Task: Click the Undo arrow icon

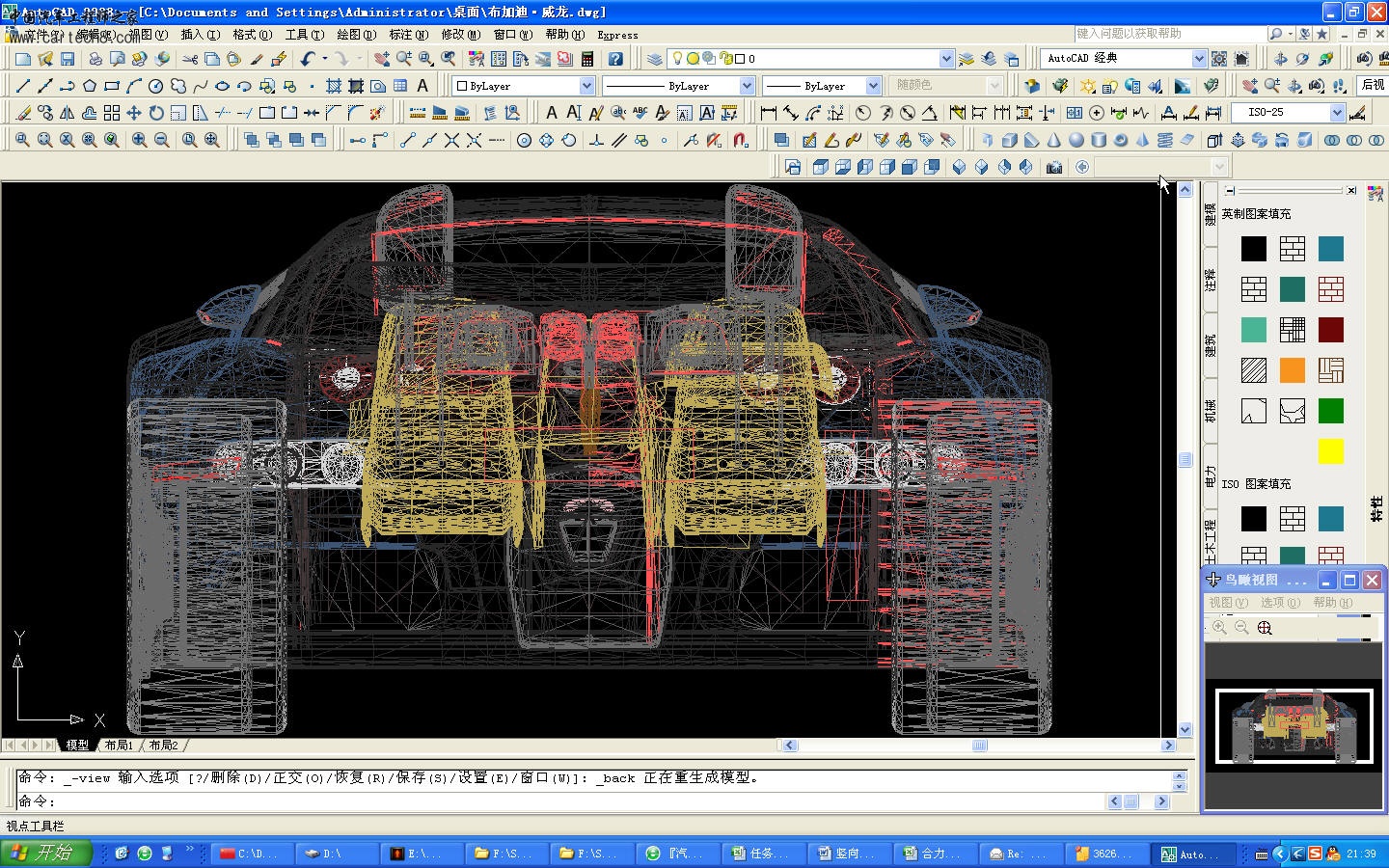Action: [308, 59]
